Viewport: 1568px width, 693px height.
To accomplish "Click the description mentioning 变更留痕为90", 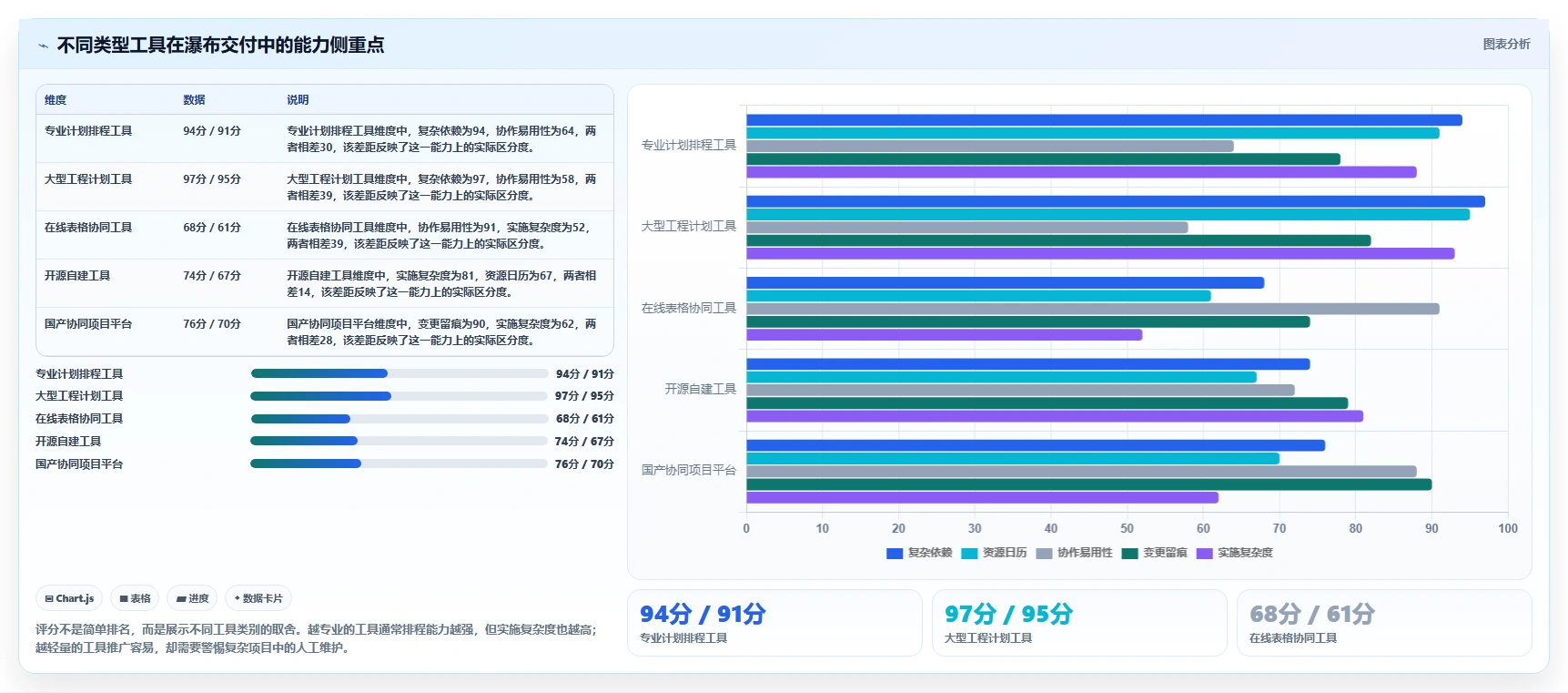I will tap(441, 332).
